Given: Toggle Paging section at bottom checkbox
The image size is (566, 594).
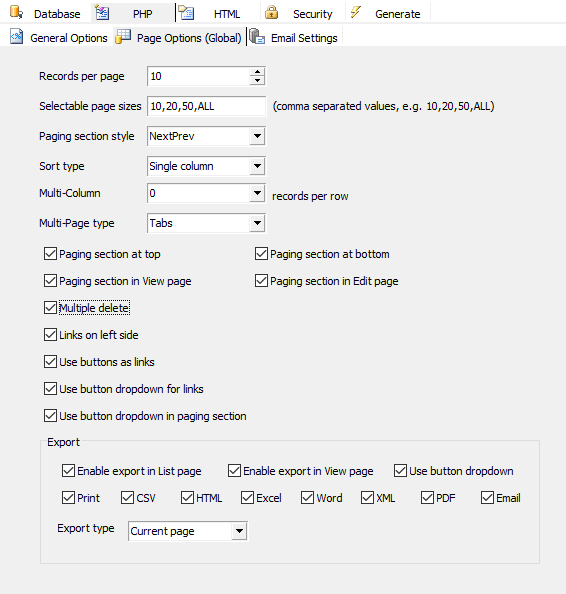Looking at the screenshot, I should point(261,253).
